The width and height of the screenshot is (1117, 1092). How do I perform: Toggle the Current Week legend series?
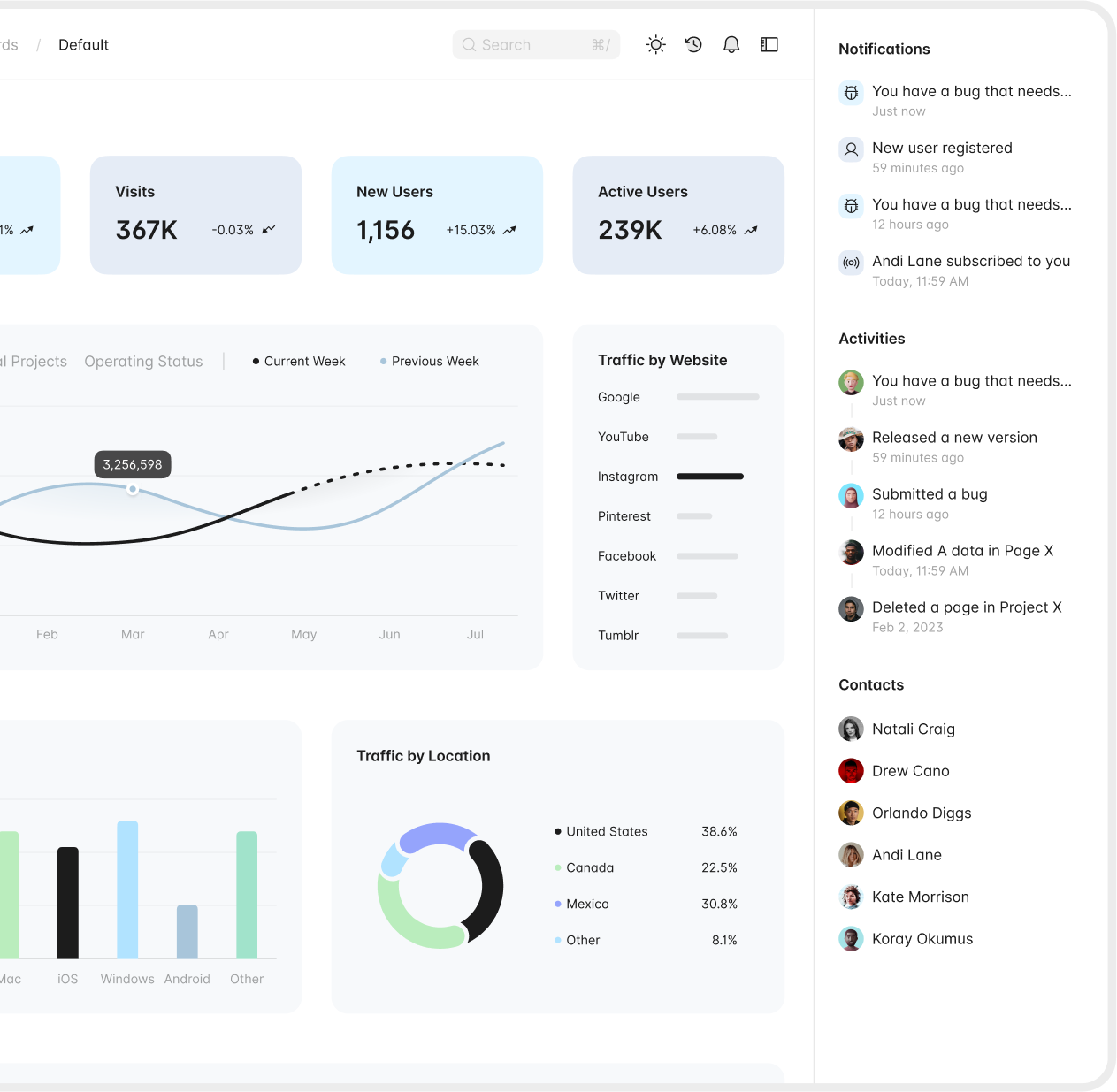pos(299,362)
